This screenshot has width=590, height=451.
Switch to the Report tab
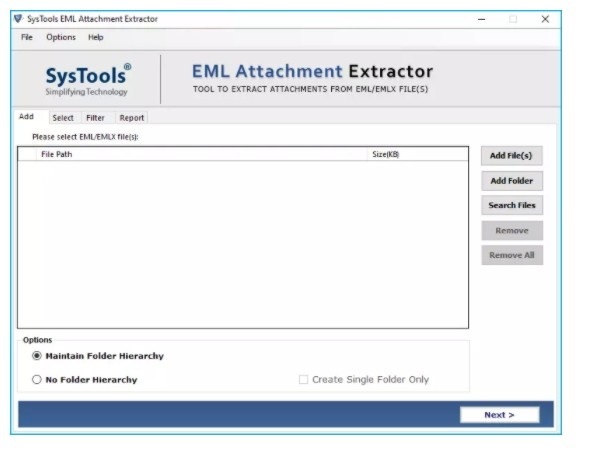132,118
